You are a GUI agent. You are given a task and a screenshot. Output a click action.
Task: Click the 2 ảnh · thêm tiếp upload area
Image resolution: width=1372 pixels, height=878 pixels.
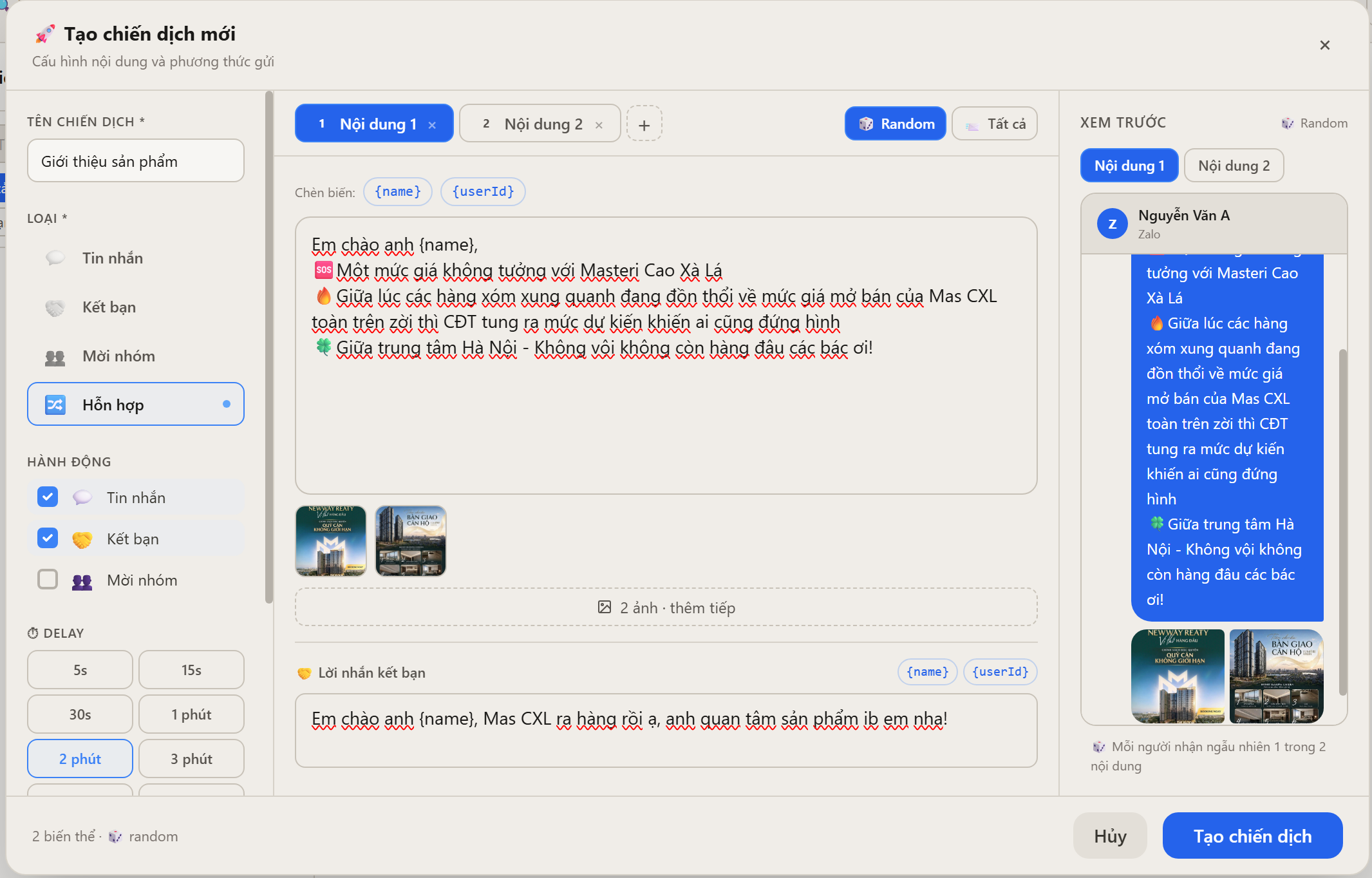tap(666, 607)
